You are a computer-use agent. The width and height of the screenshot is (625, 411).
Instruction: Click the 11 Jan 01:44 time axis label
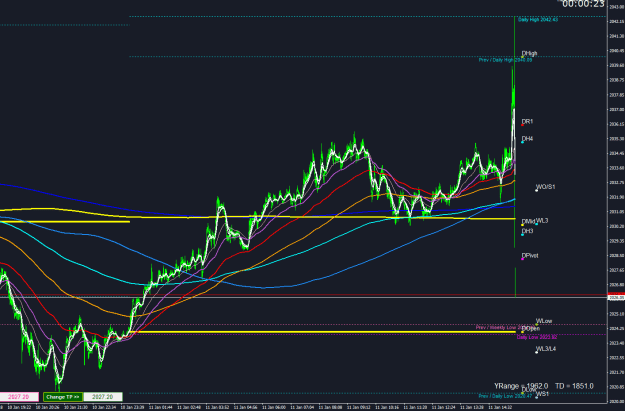(x=159, y=407)
